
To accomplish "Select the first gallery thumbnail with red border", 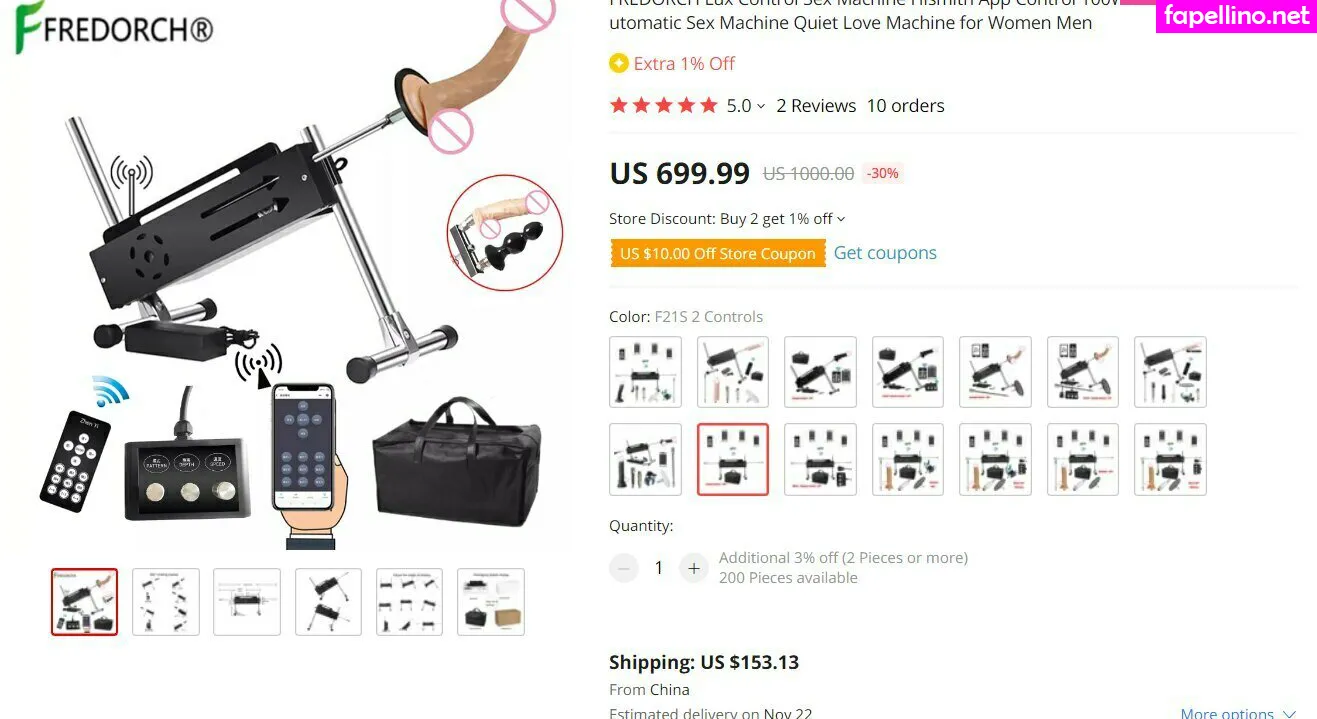I will click(84, 602).
